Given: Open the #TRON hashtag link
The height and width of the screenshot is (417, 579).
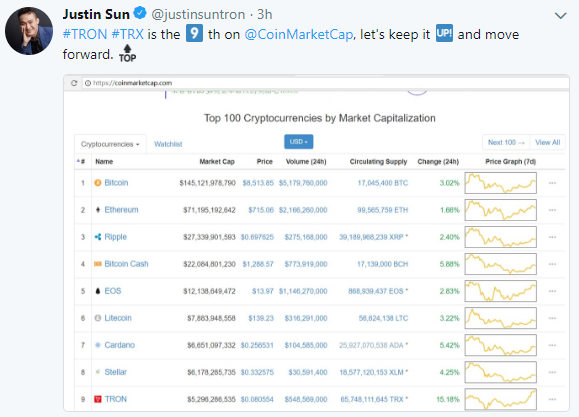Looking at the screenshot, I should [x=85, y=34].
